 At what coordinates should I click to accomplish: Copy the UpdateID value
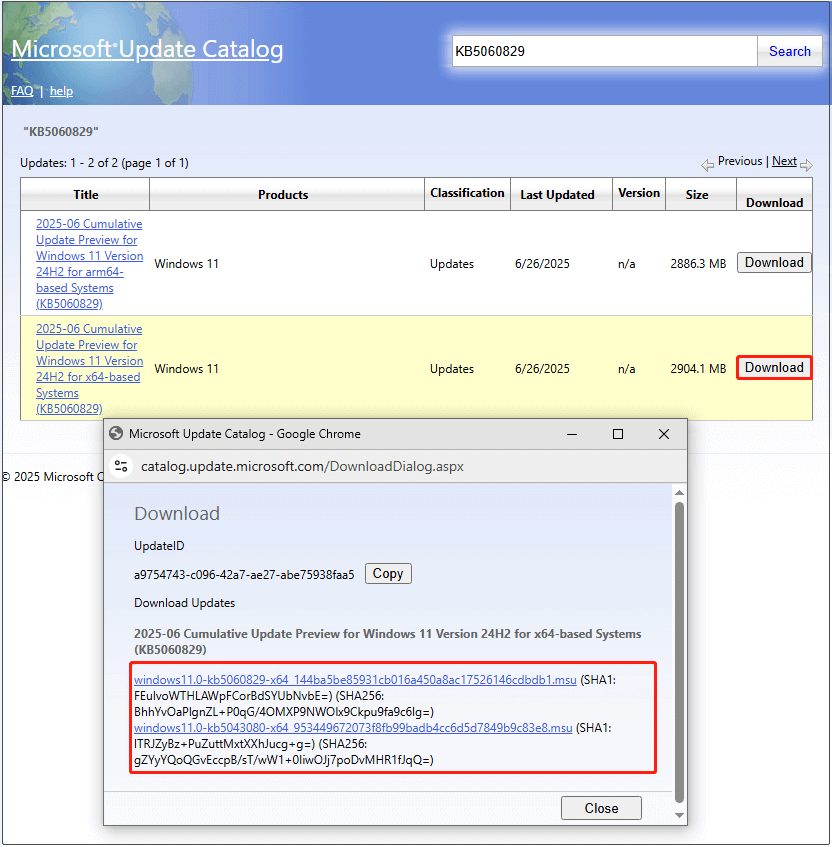click(x=387, y=573)
